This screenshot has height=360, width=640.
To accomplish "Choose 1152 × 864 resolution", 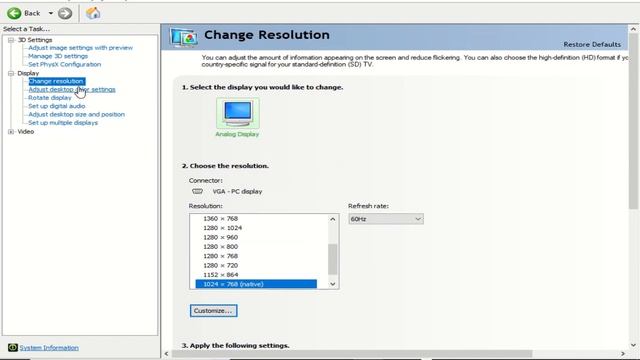I will (x=220, y=275).
